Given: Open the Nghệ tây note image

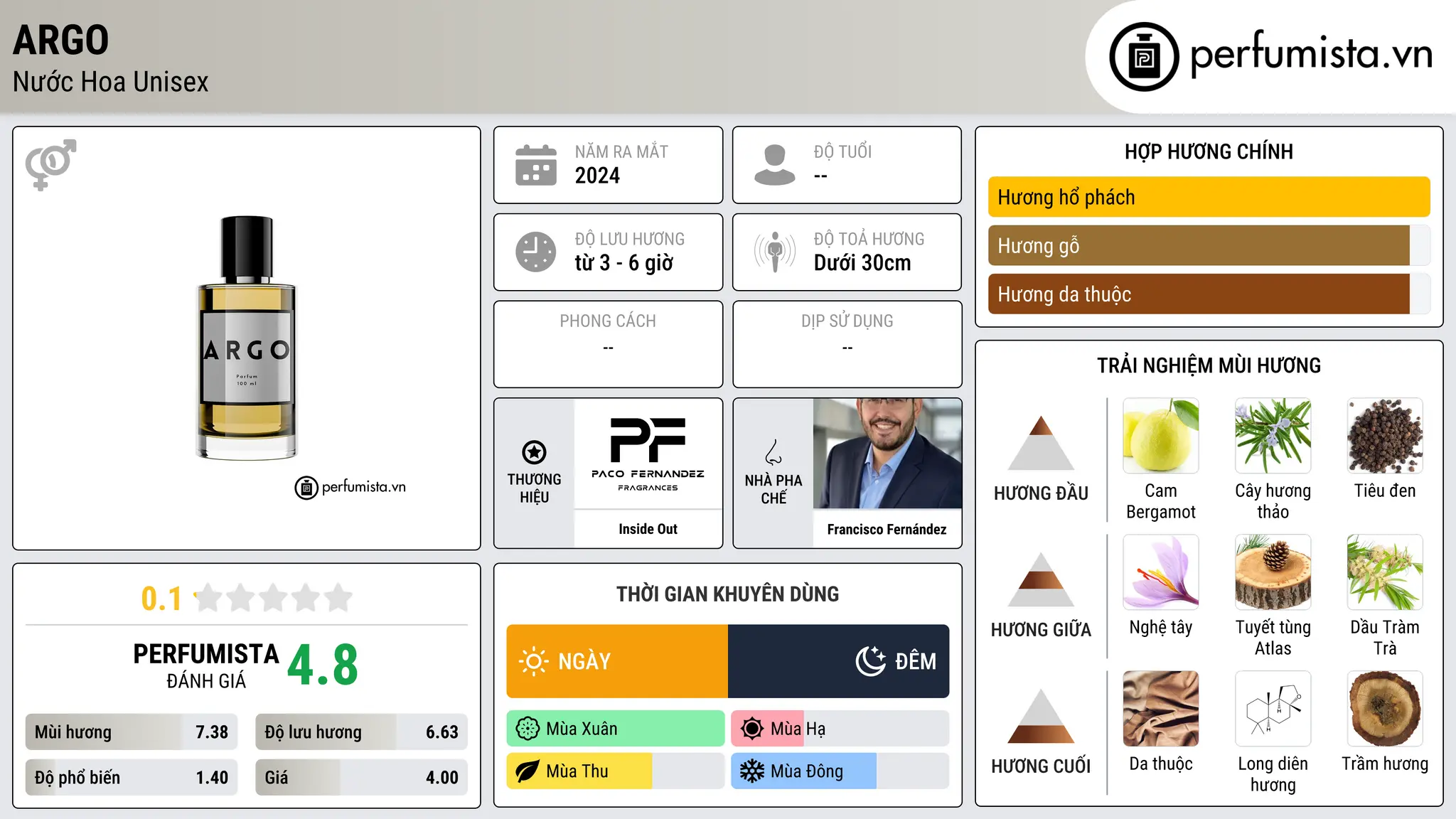Looking at the screenshot, I should pos(1161,572).
